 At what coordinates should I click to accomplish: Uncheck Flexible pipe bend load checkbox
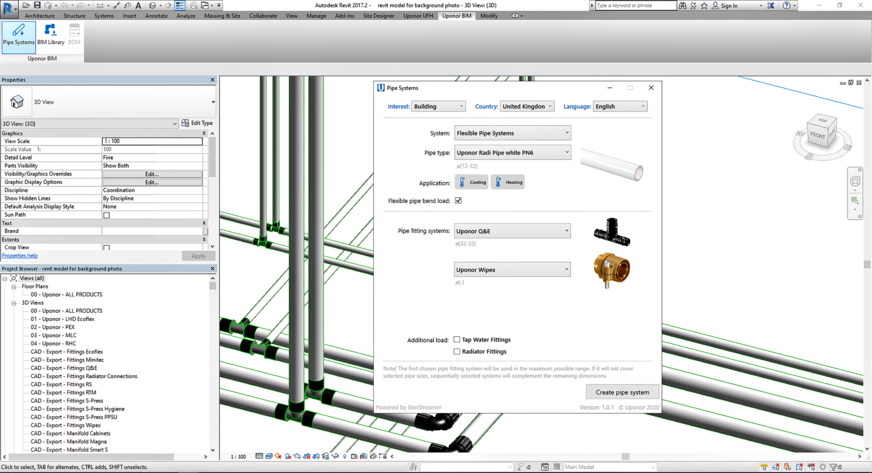458,201
